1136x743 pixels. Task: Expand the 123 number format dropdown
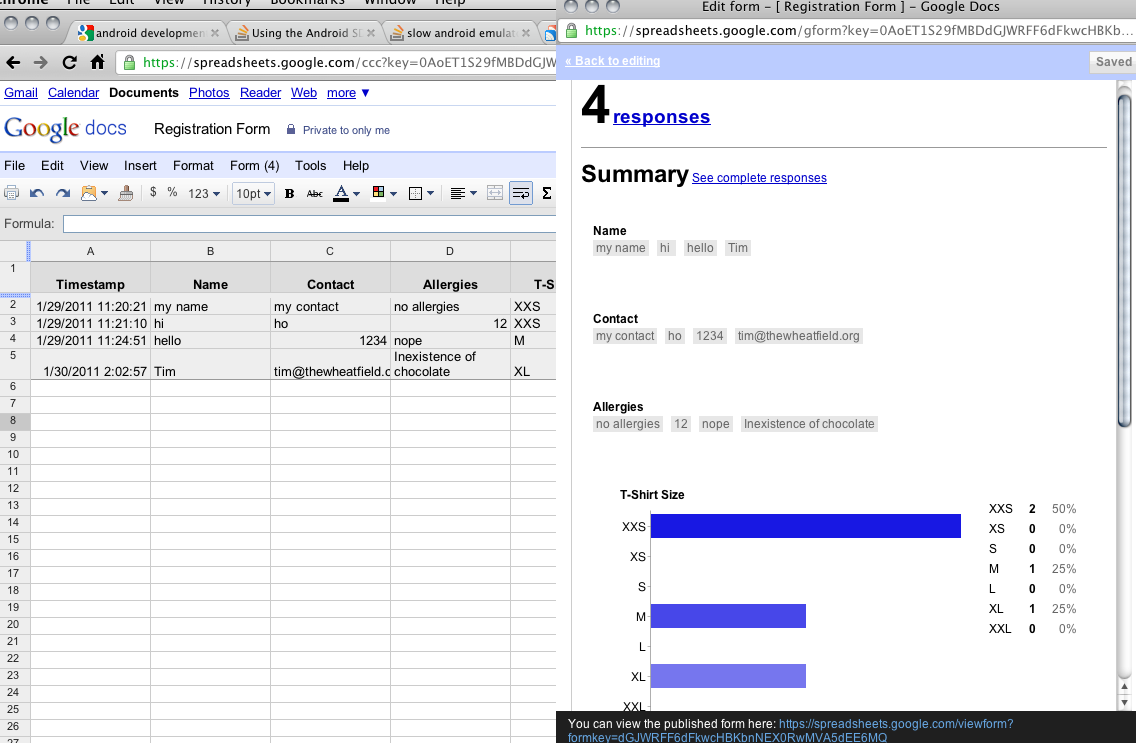pyautogui.click(x=204, y=193)
